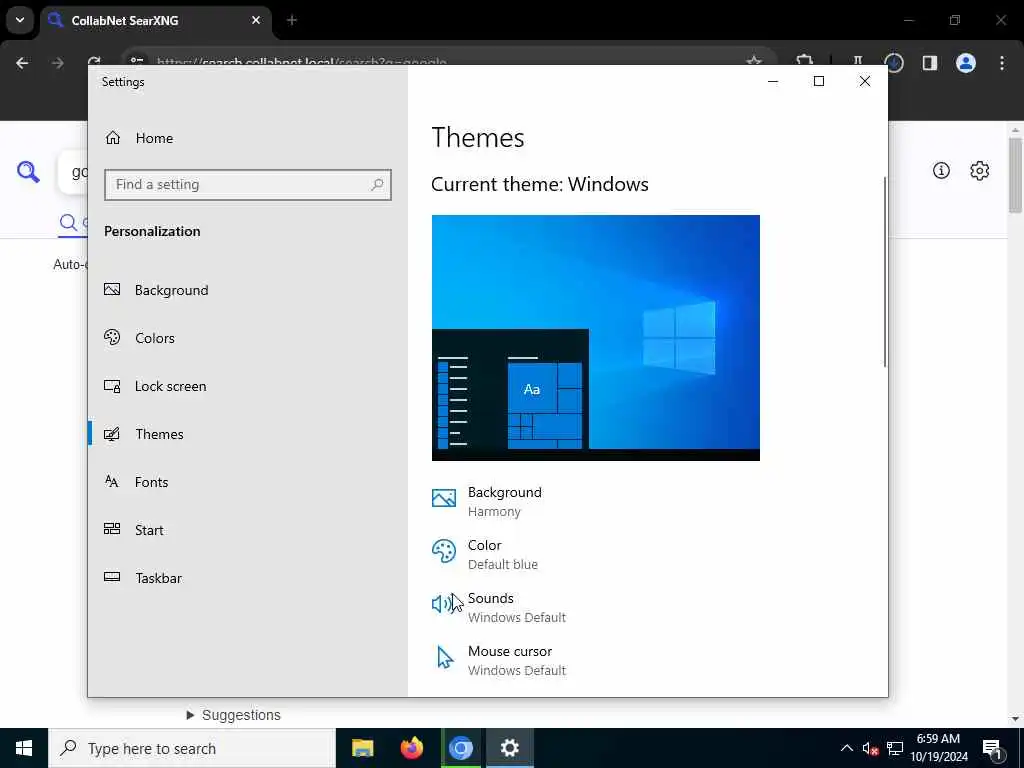
Task: Click the current Windows theme preview image
Action: pyautogui.click(x=596, y=338)
